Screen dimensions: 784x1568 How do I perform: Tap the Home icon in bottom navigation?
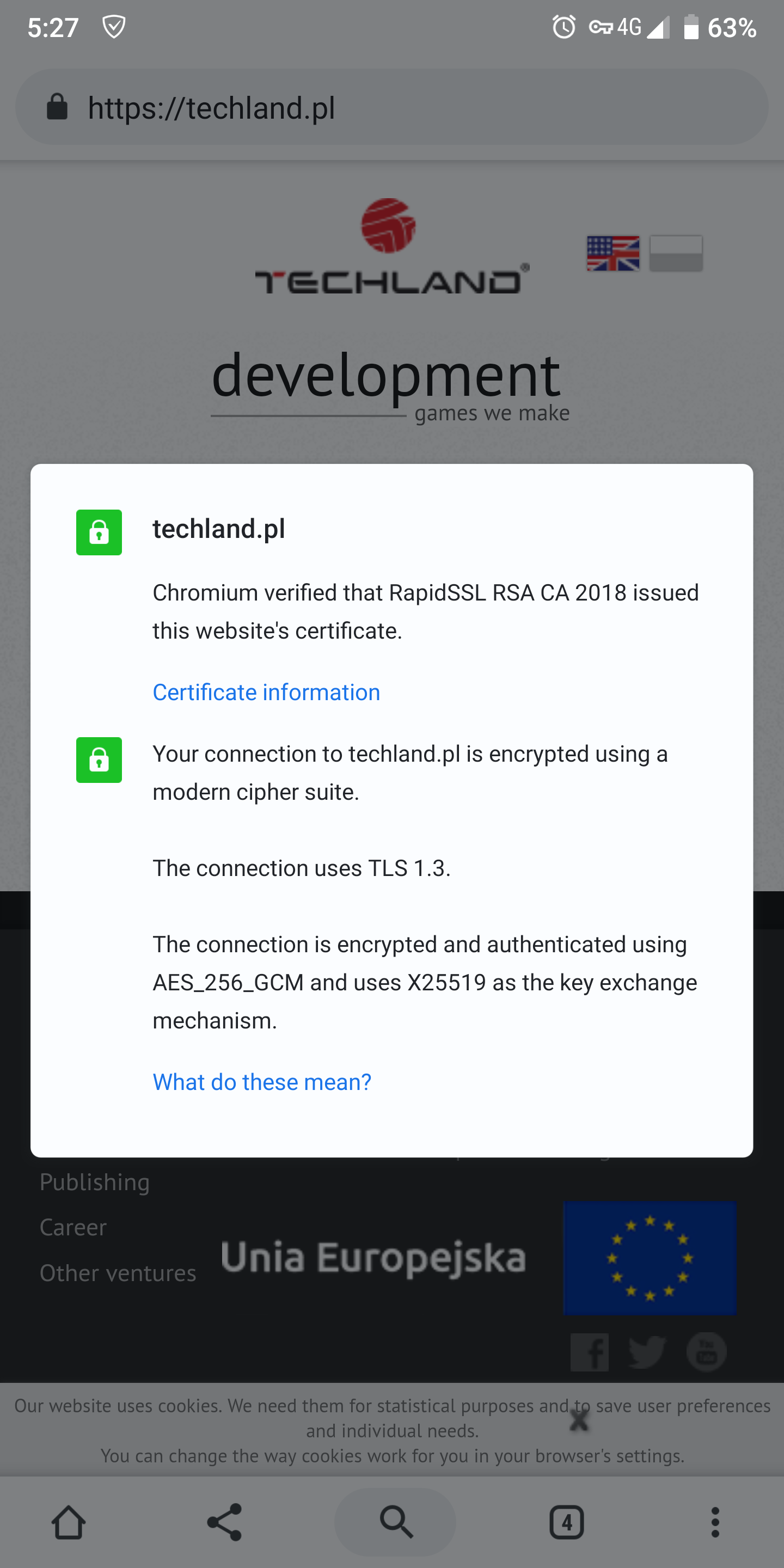[69, 1522]
